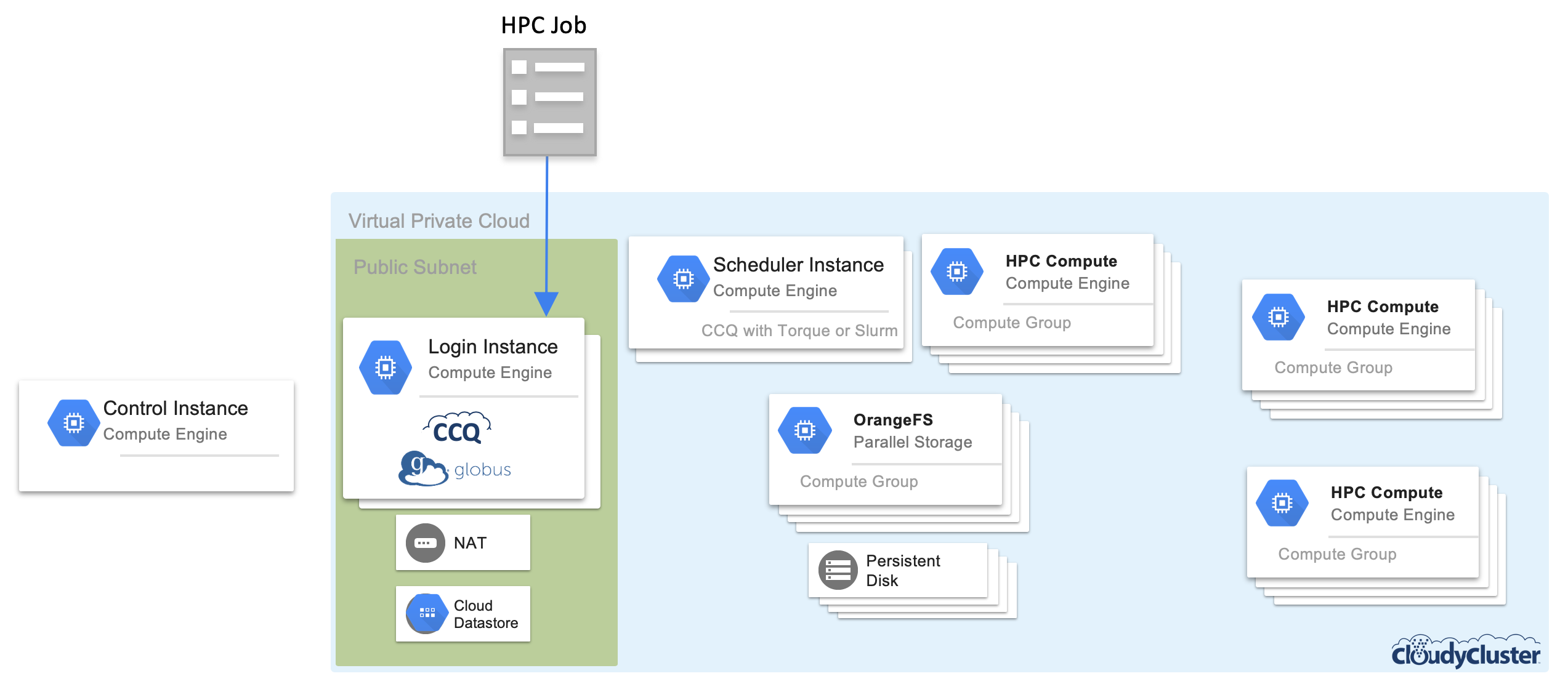1568x692 pixels.
Task: Select the 'Virtual Private Cloud' label
Action: [x=439, y=220]
